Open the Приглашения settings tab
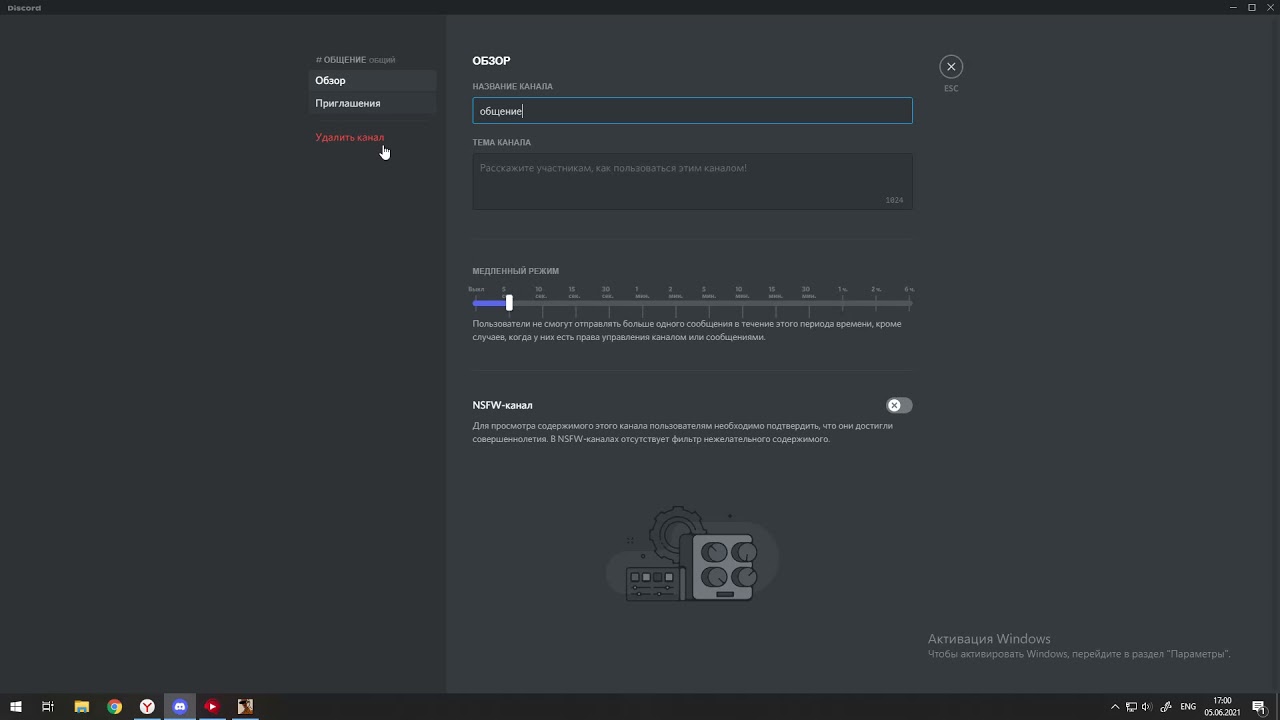The height and width of the screenshot is (720, 1280). pyautogui.click(x=372, y=103)
